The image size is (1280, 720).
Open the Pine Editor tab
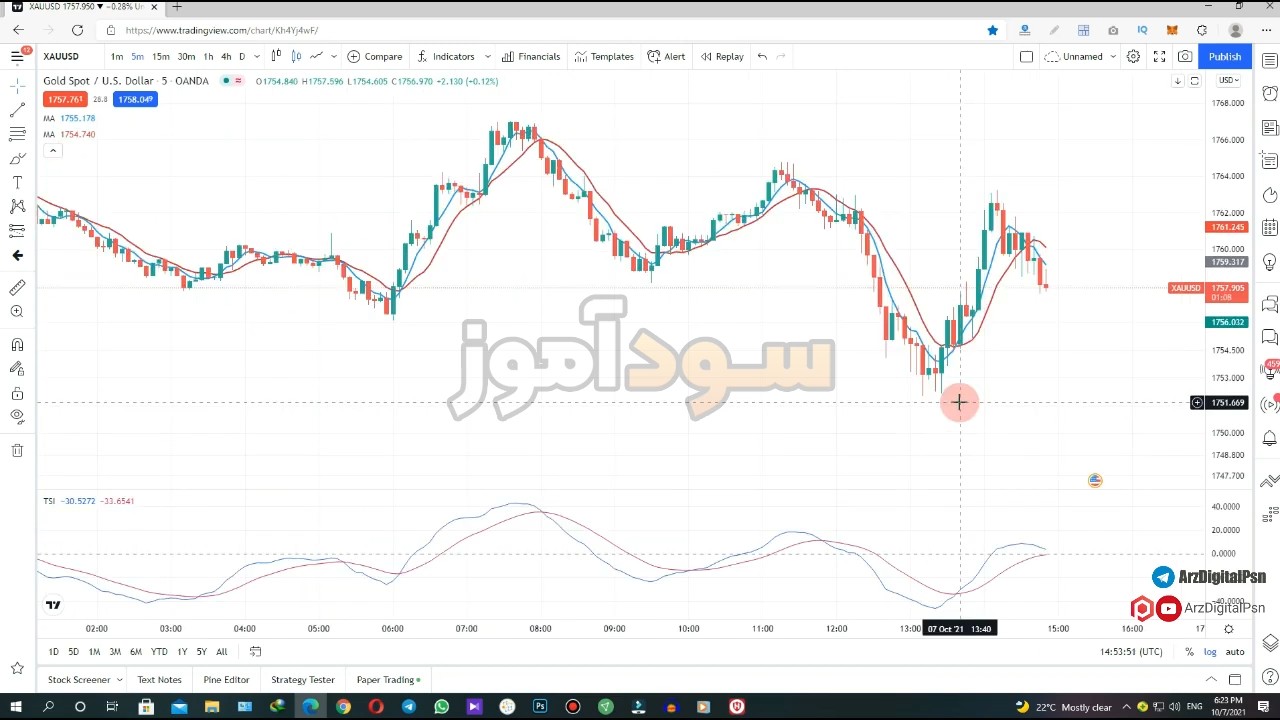click(226, 680)
